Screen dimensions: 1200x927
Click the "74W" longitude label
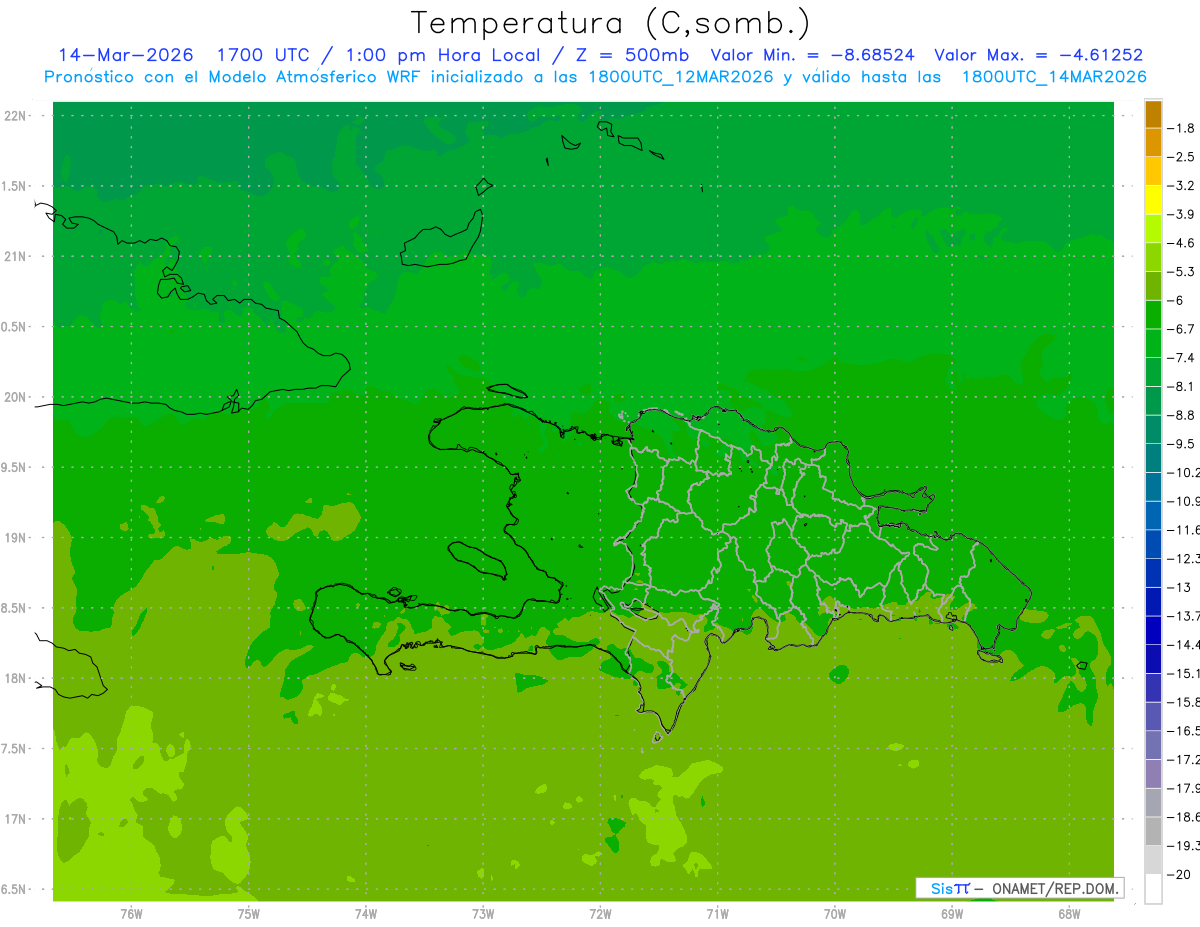[x=365, y=914]
